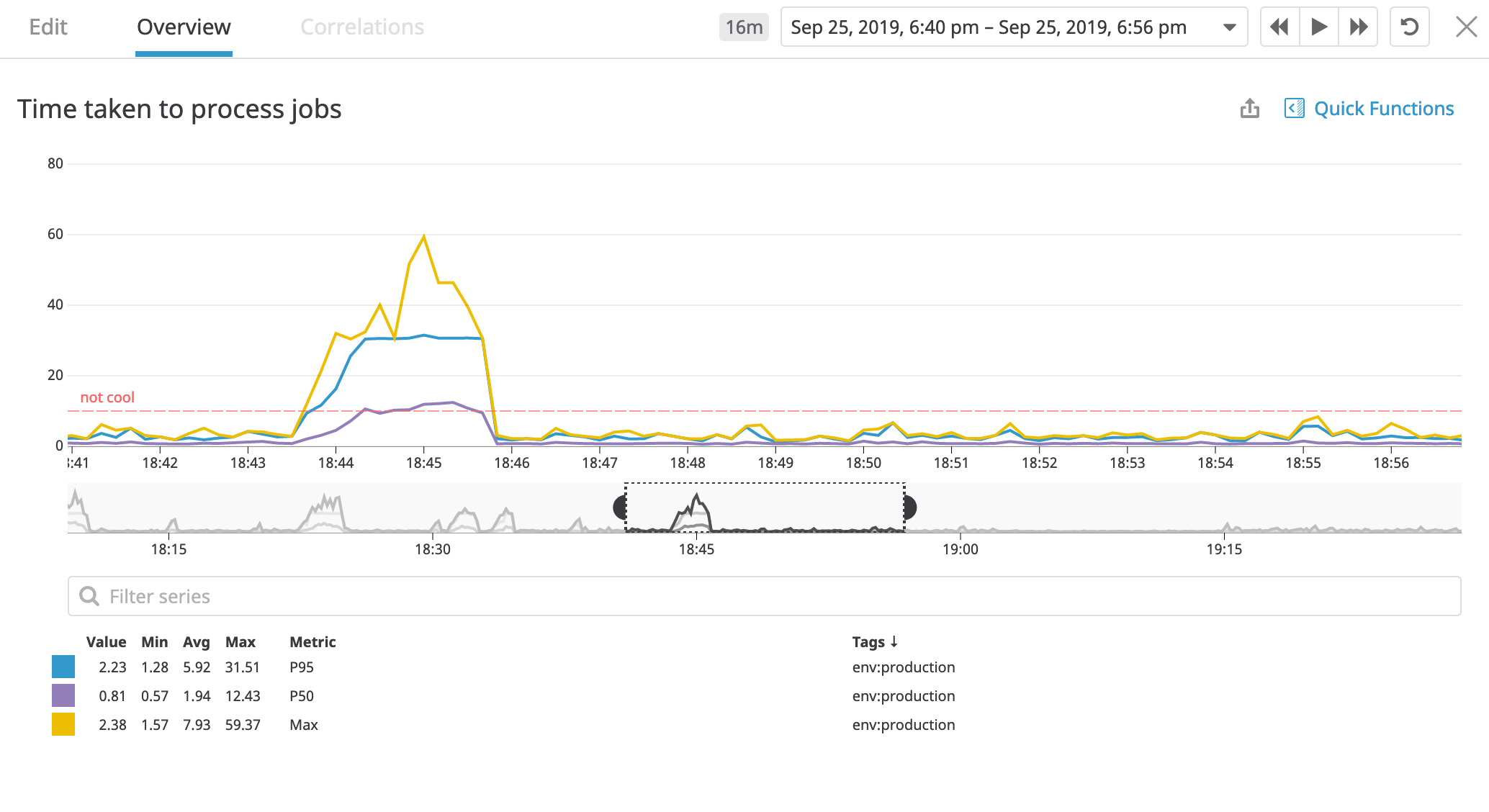The height and width of the screenshot is (812, 1489).
Task: Toggle the yellow Max series swatch
Action: (63, 724)
